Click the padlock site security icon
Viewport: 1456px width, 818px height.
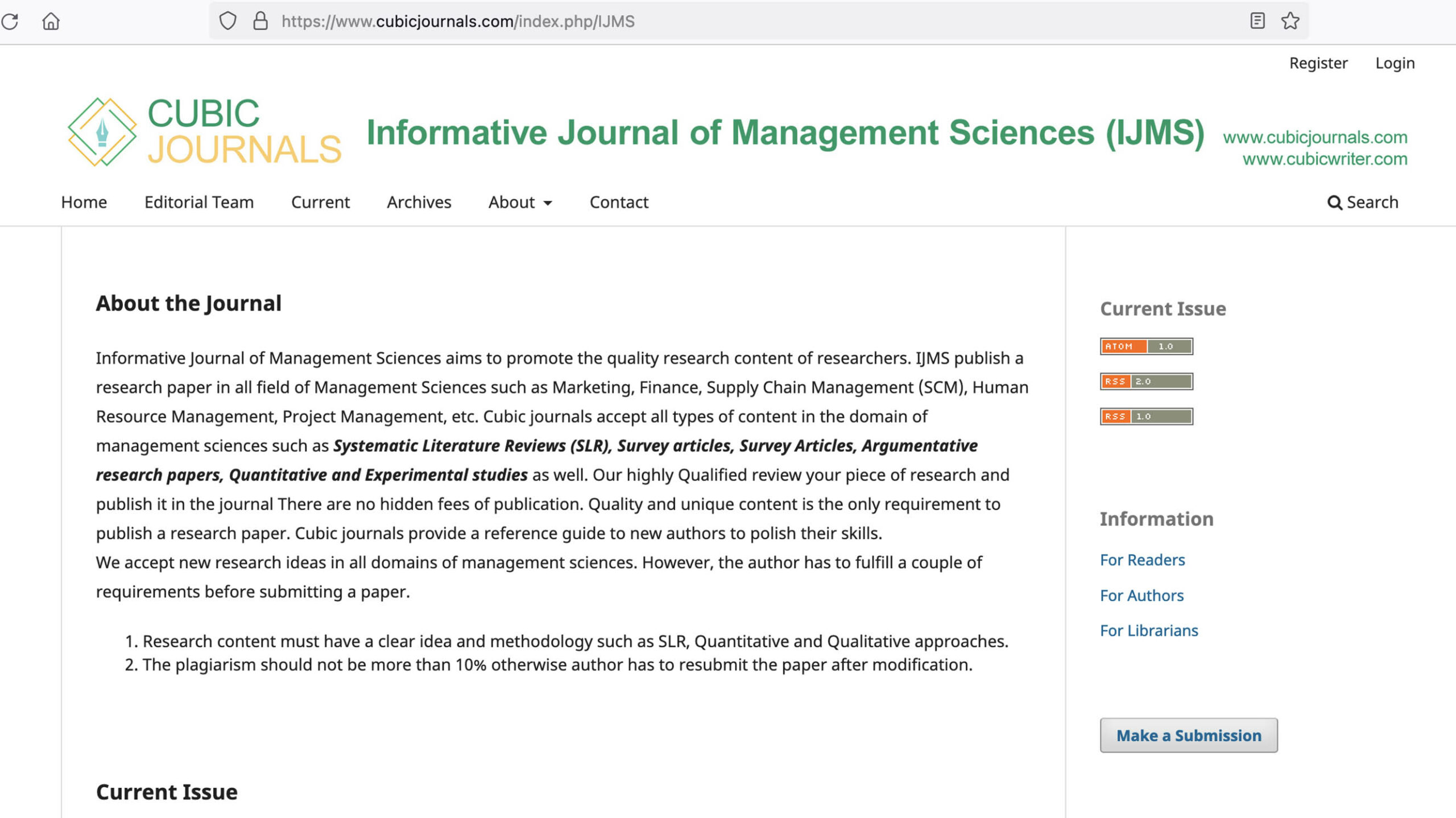pos(260,21)
